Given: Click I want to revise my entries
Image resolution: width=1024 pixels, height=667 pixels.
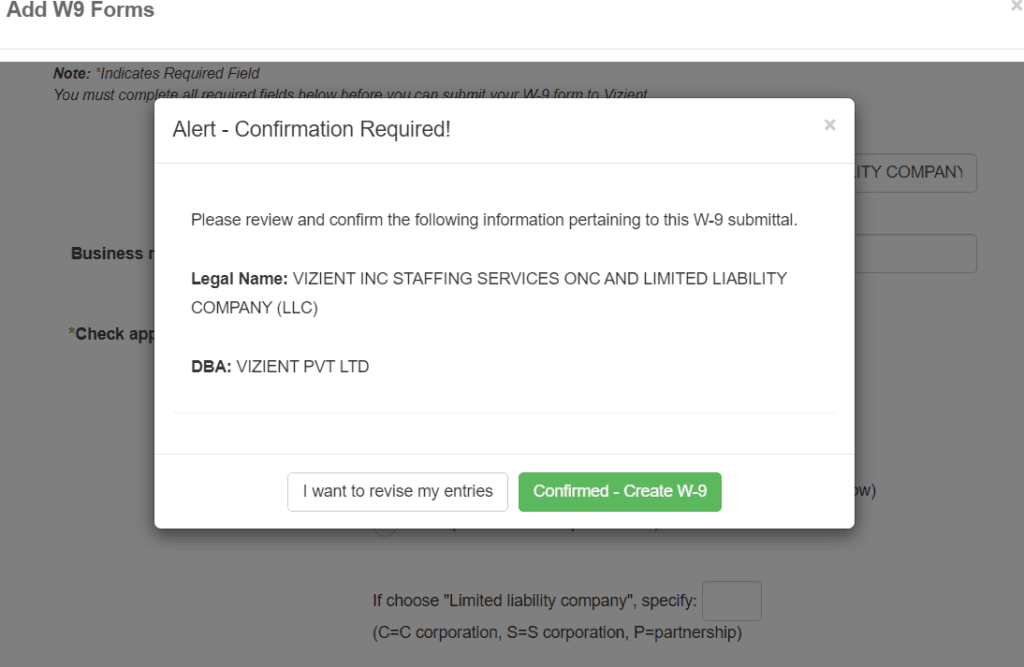Looking at the screenshot, I should click(x=397, y=491).
